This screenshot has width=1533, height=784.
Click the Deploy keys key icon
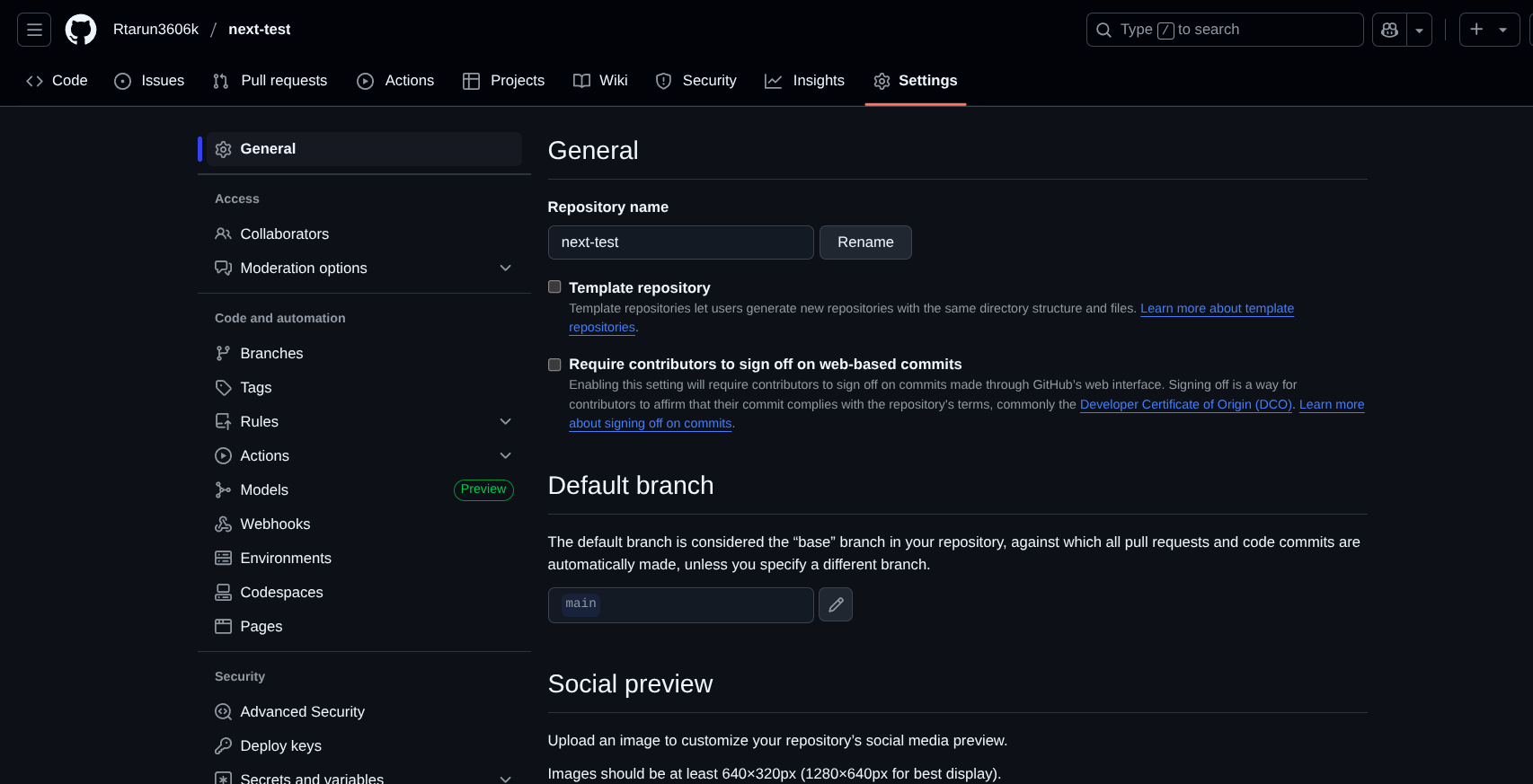point(223,745)
